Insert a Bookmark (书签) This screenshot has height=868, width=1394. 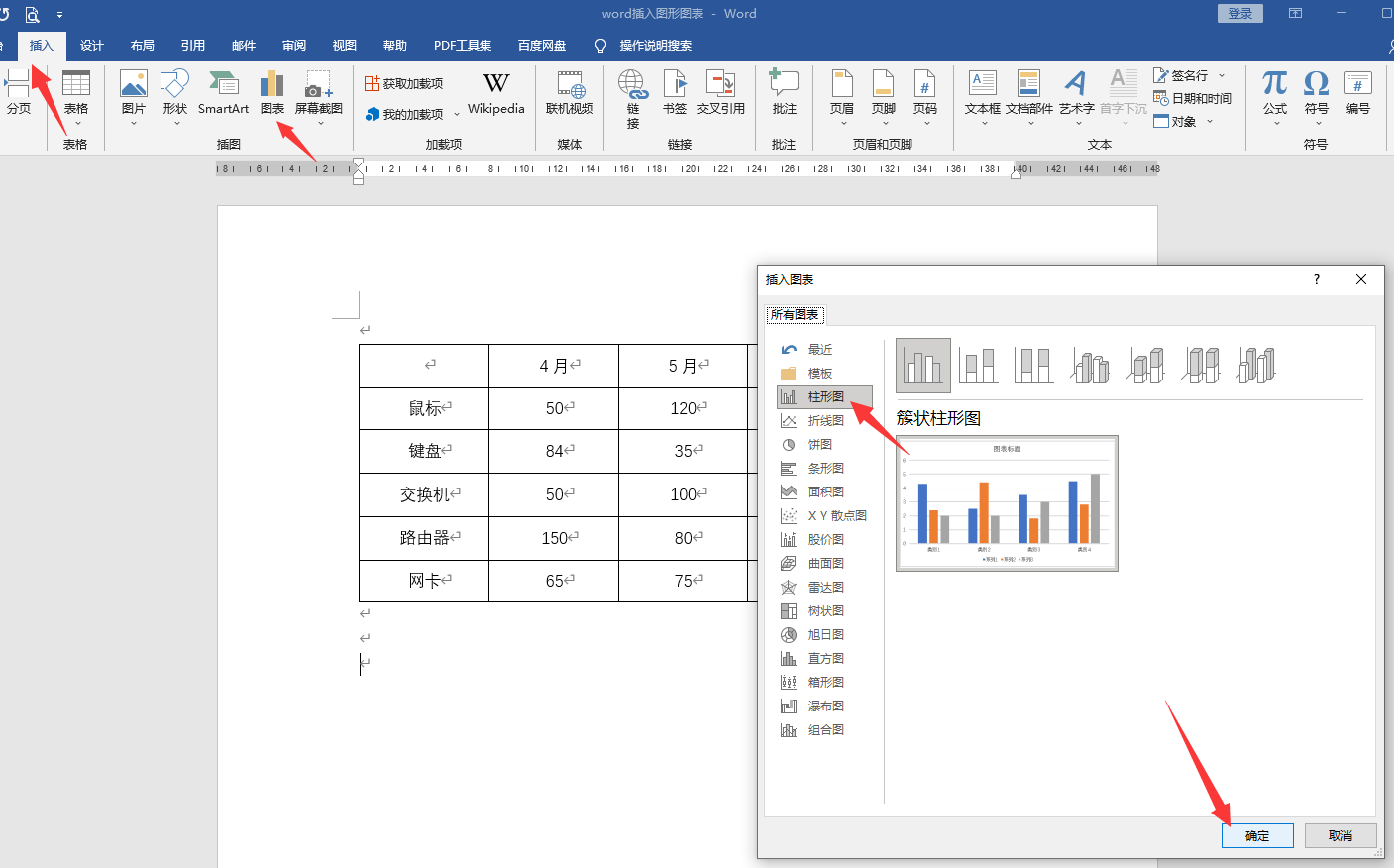[x=675, y=93]
